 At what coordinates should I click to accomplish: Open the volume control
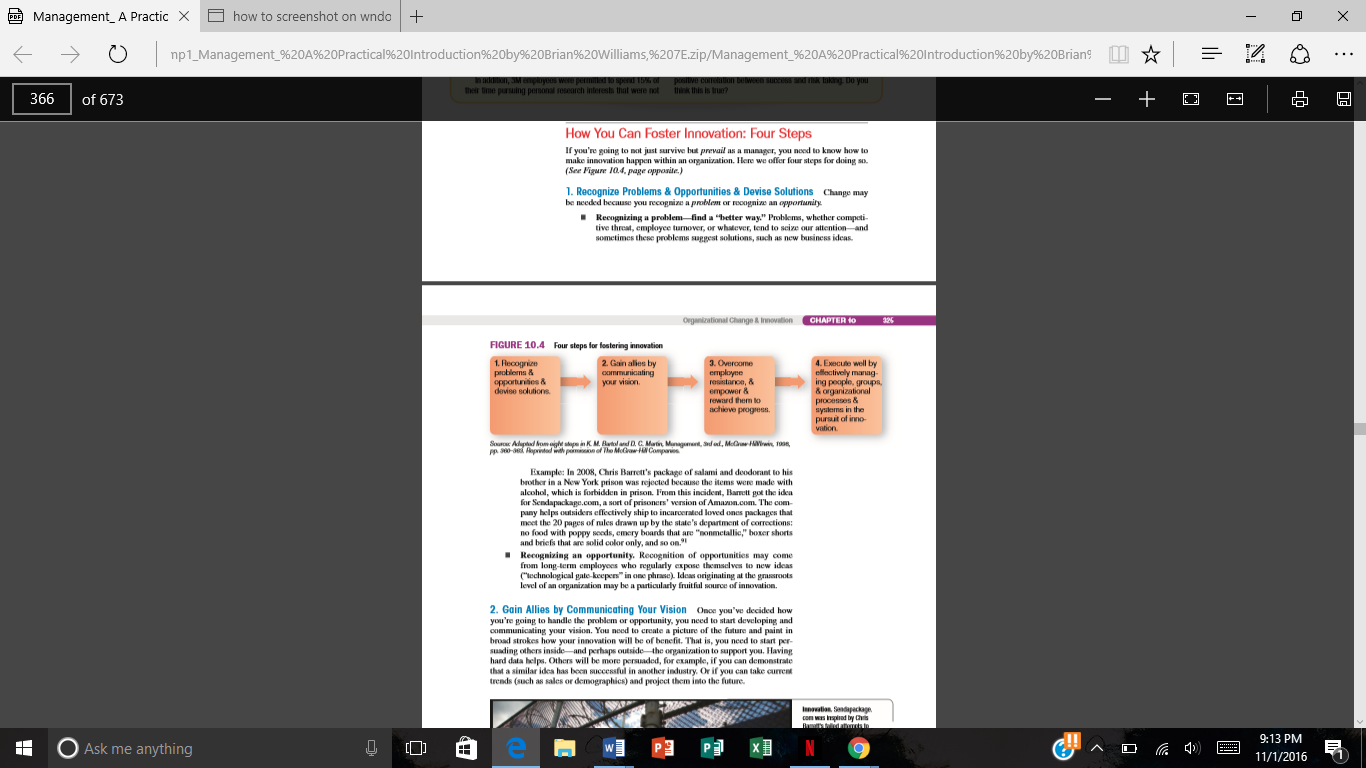pos(1191,748)
